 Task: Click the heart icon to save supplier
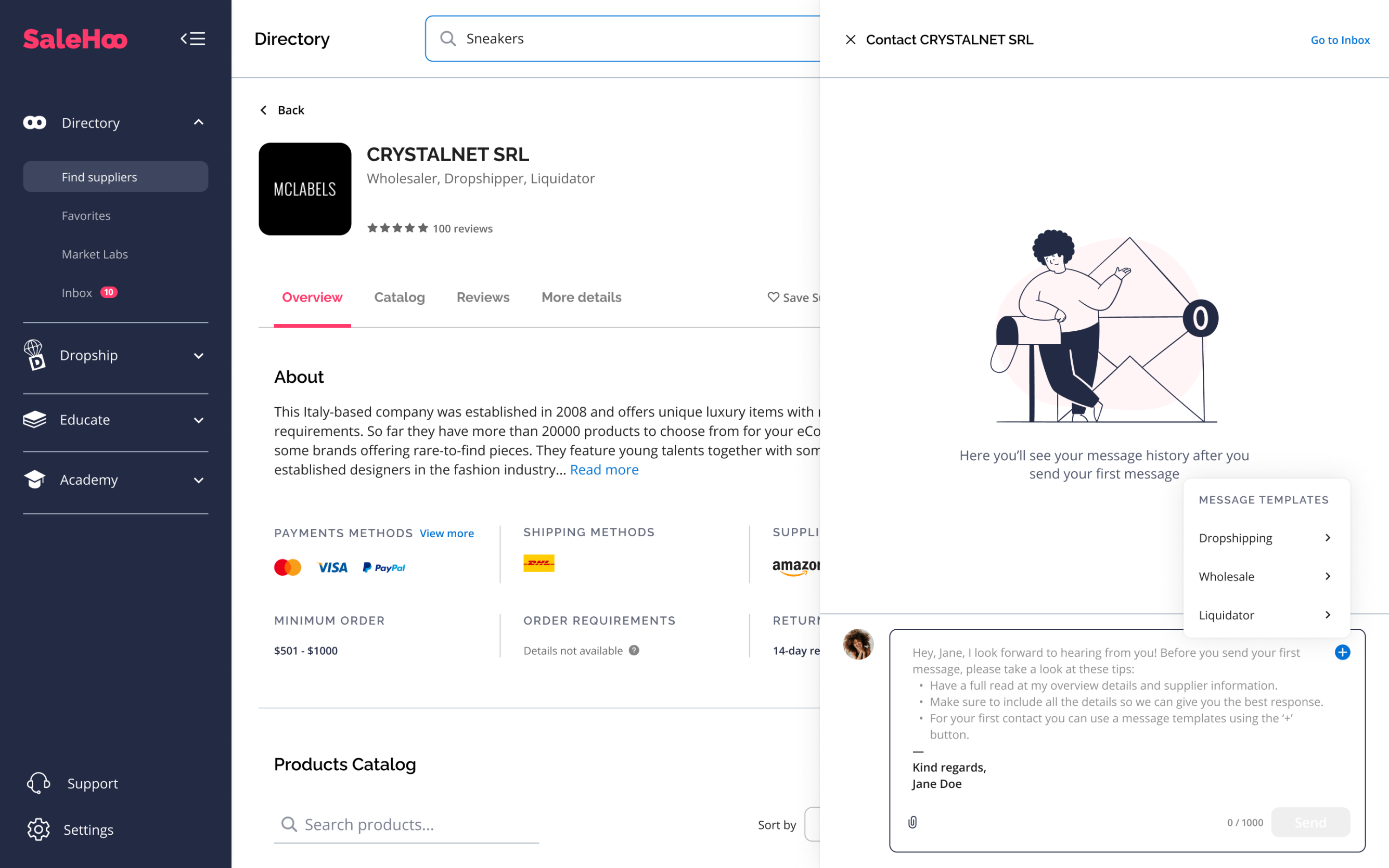[x=773, y=297]
